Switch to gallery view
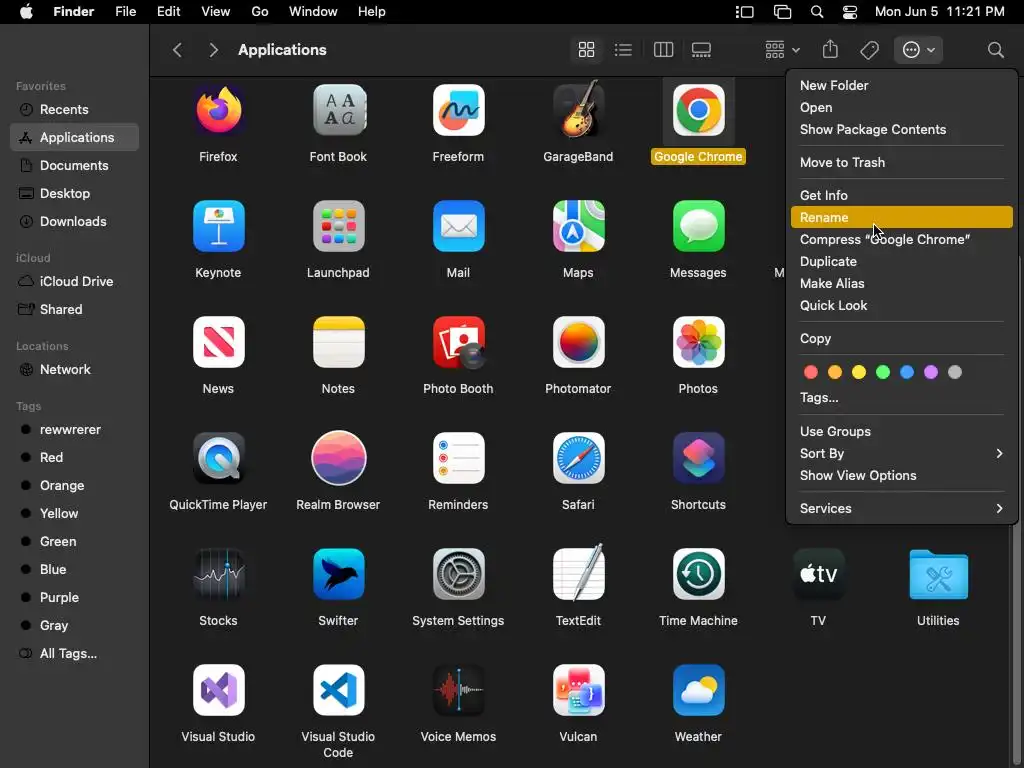Viewport: 1024px width, 768px height. 701,50
